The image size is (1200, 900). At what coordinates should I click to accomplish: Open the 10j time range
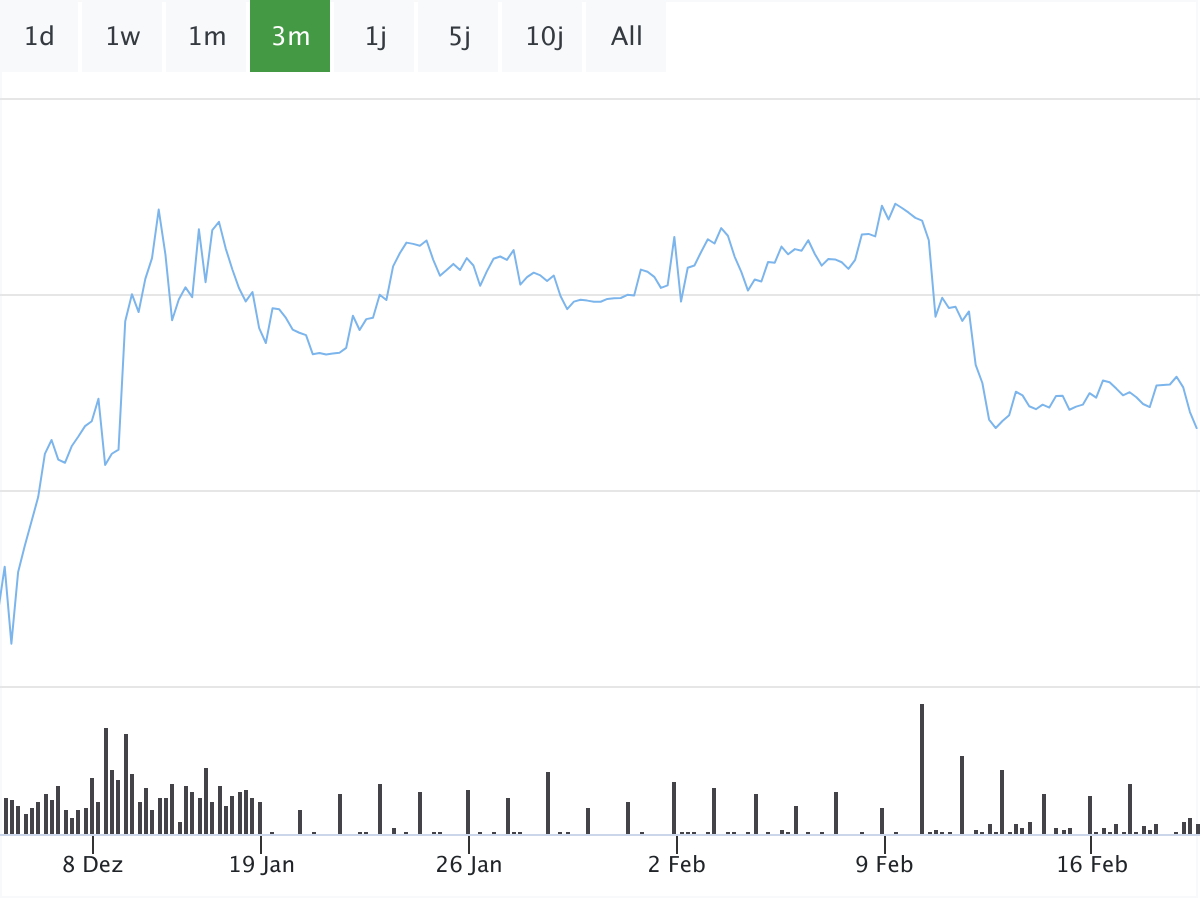(544, 37)
